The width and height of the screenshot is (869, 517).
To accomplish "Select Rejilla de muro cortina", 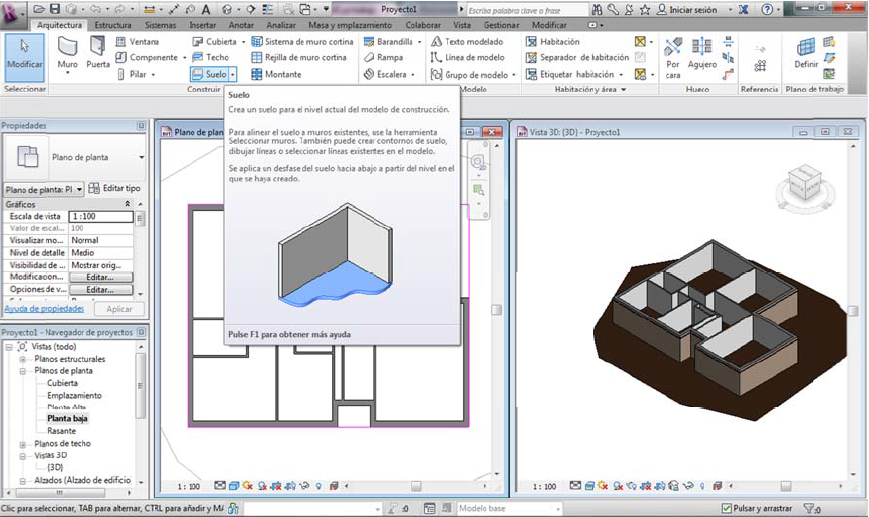I will point(299,57).
